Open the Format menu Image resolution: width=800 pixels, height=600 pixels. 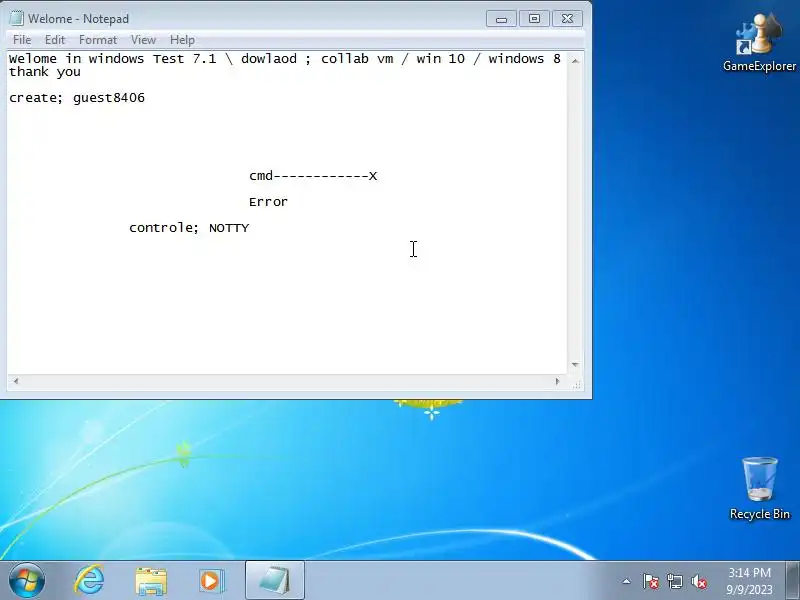98,40
